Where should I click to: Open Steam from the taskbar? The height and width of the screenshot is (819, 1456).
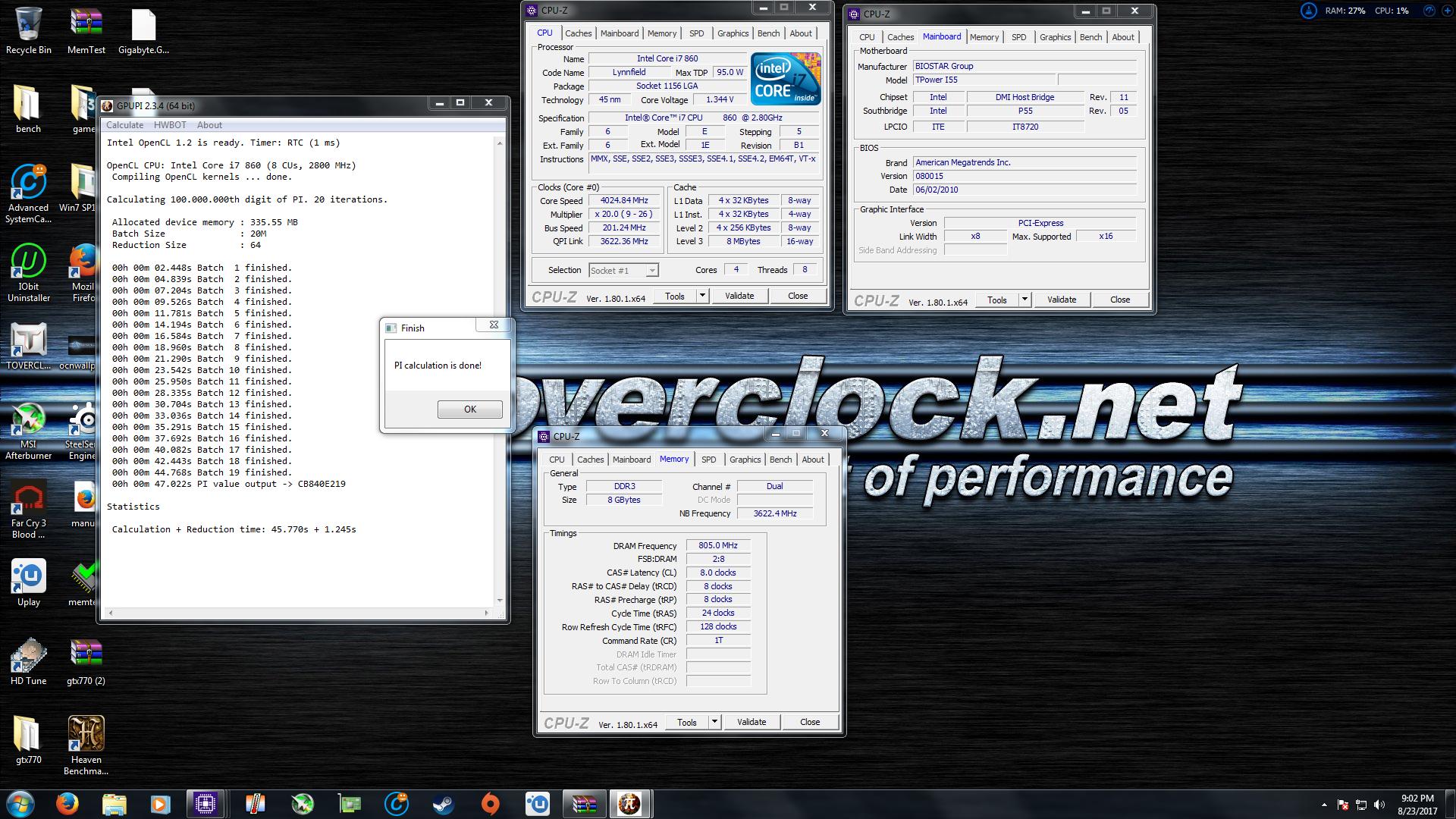[444, 804]
